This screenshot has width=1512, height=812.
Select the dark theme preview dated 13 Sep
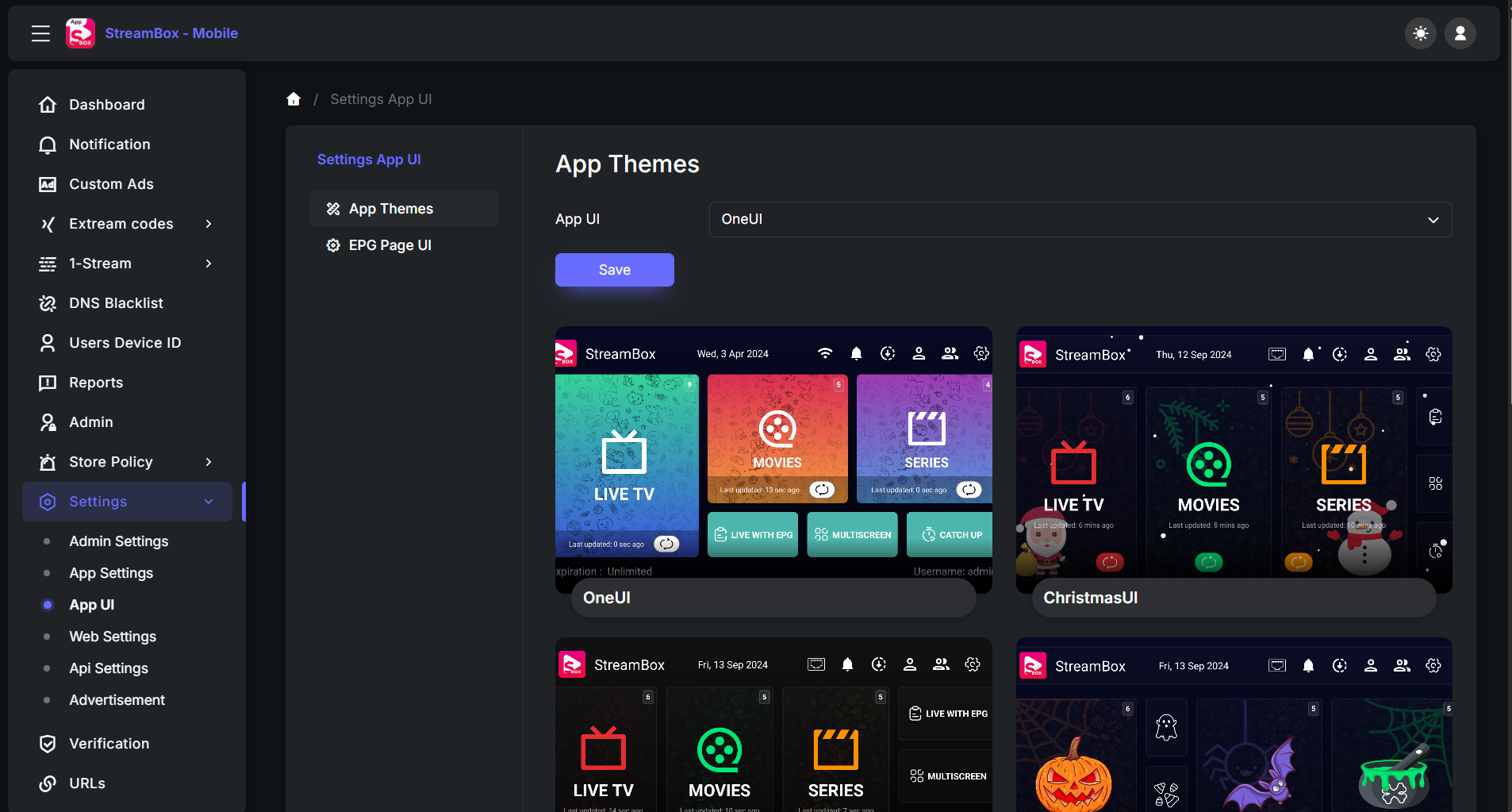[773, 725]
